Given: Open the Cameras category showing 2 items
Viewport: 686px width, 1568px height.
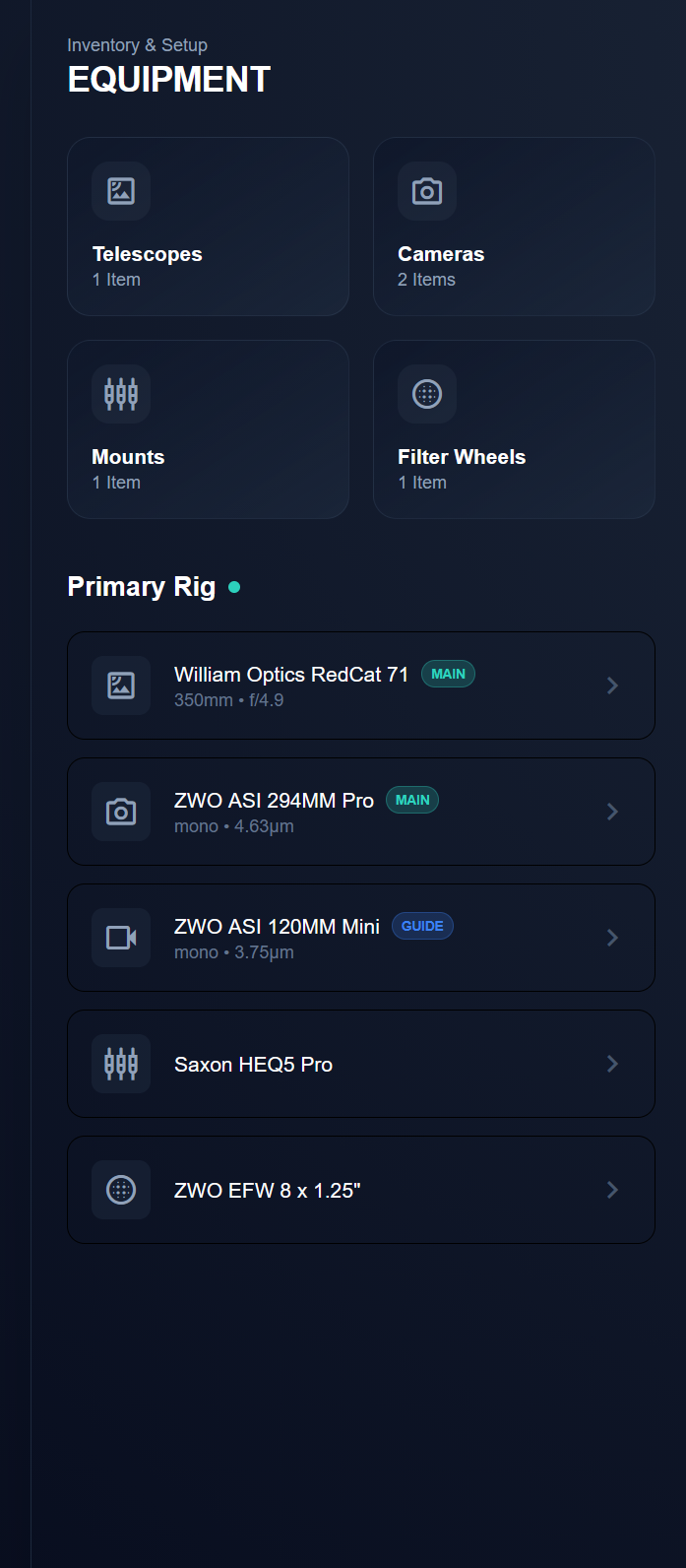Looking at the screenshot, I should click(514, 227).
